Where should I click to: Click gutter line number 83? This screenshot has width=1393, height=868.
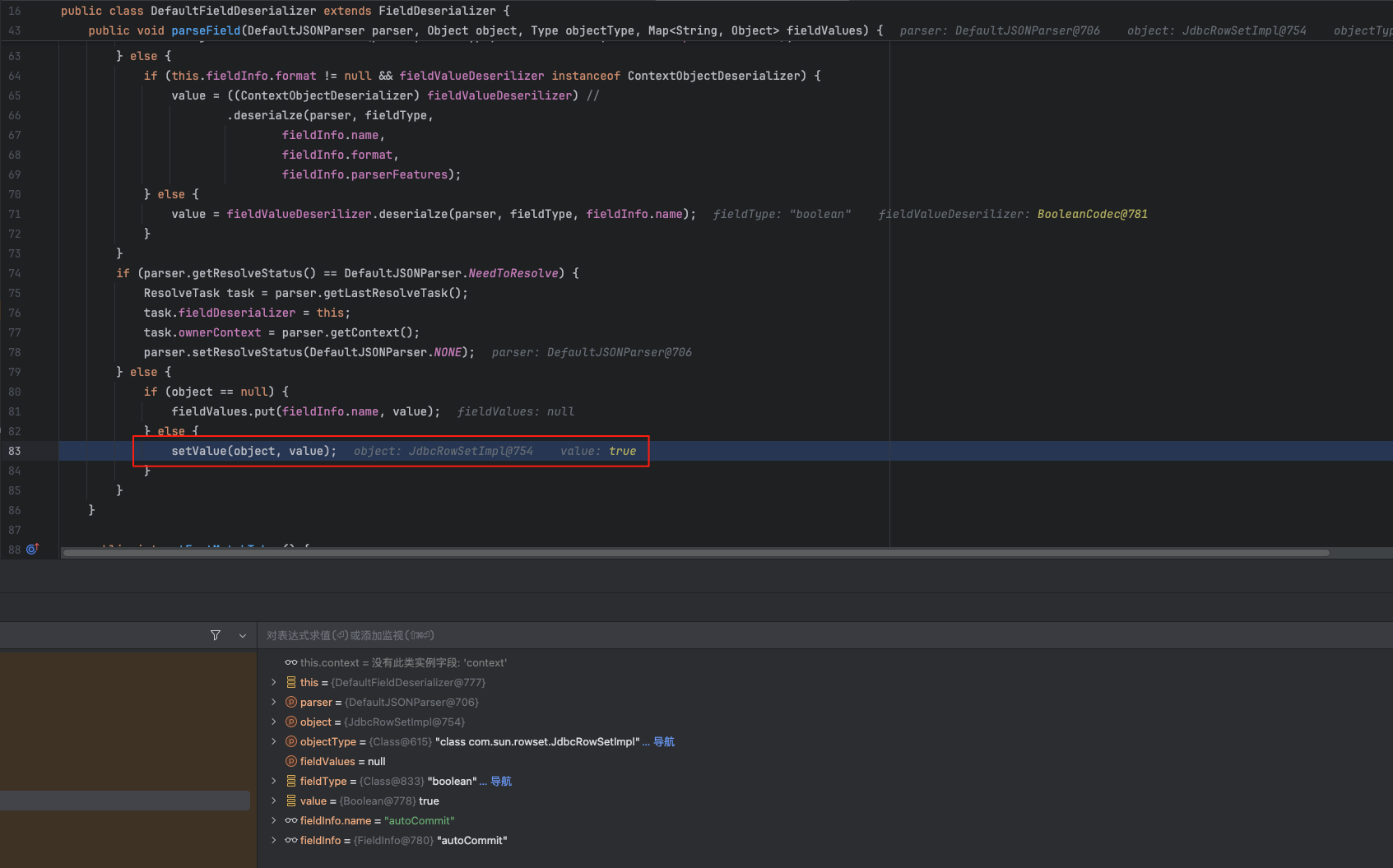15,451
